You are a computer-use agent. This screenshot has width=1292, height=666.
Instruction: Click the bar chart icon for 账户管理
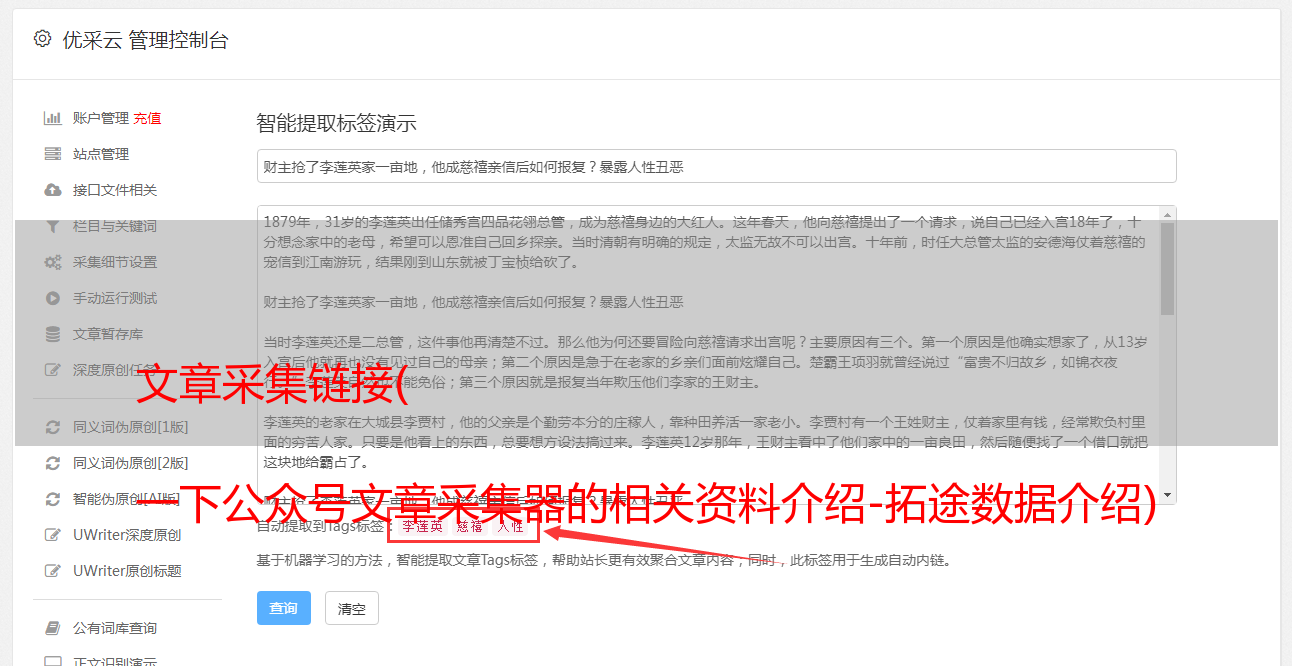pos(53,118)
